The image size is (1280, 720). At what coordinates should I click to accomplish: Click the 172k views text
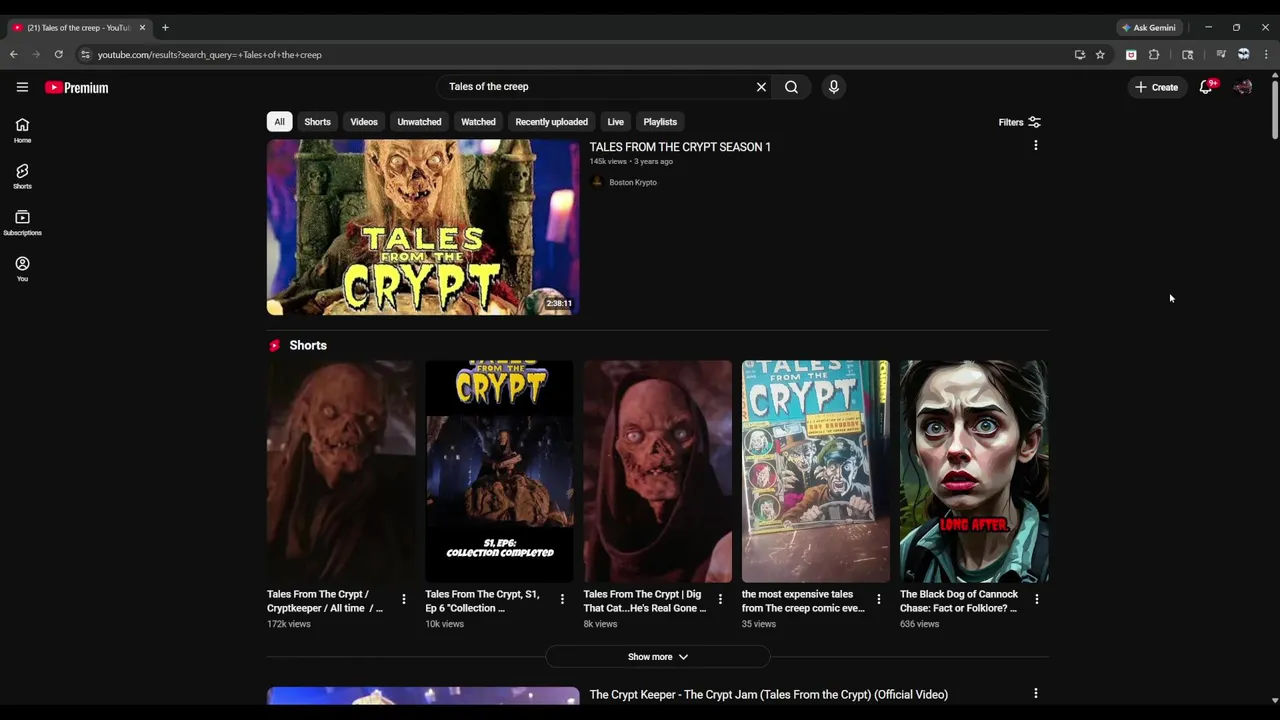pyautogui.click(x=289, y=624)
